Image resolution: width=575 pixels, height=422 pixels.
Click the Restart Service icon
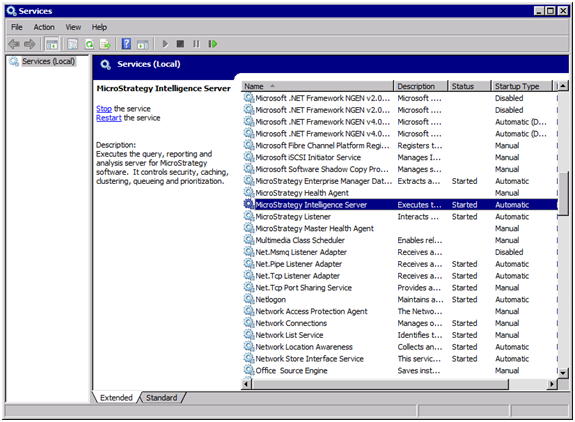click(x=212, y=44)
